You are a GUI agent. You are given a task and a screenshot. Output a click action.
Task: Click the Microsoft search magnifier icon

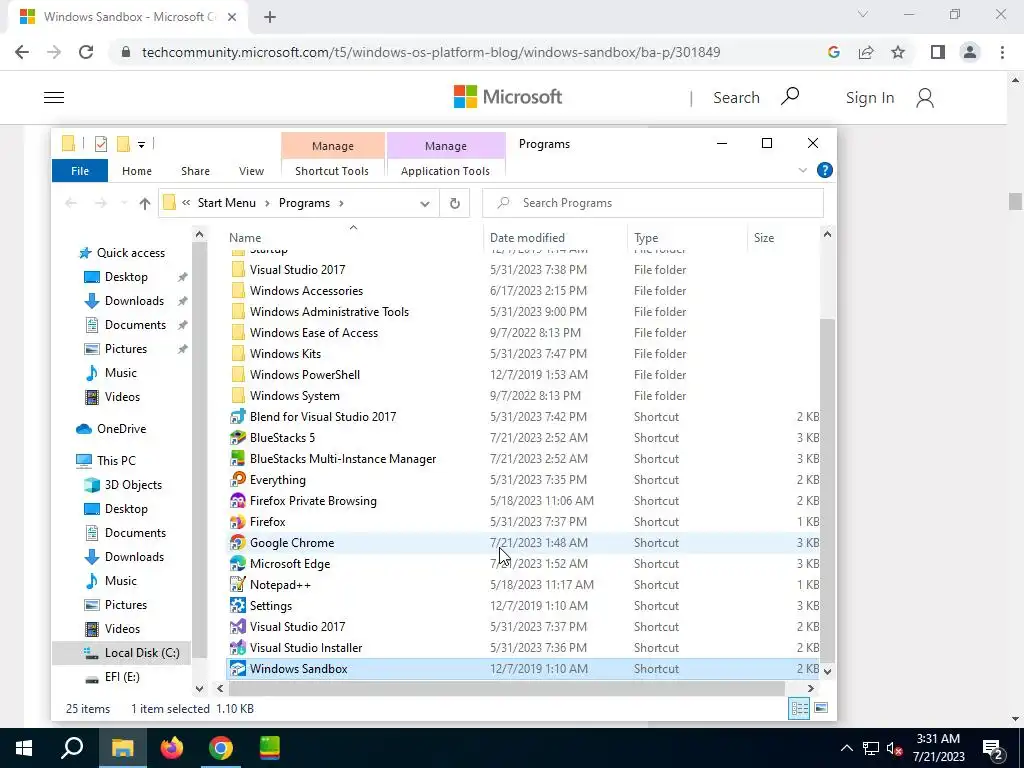pyautogui.click(x=790, y=97)
